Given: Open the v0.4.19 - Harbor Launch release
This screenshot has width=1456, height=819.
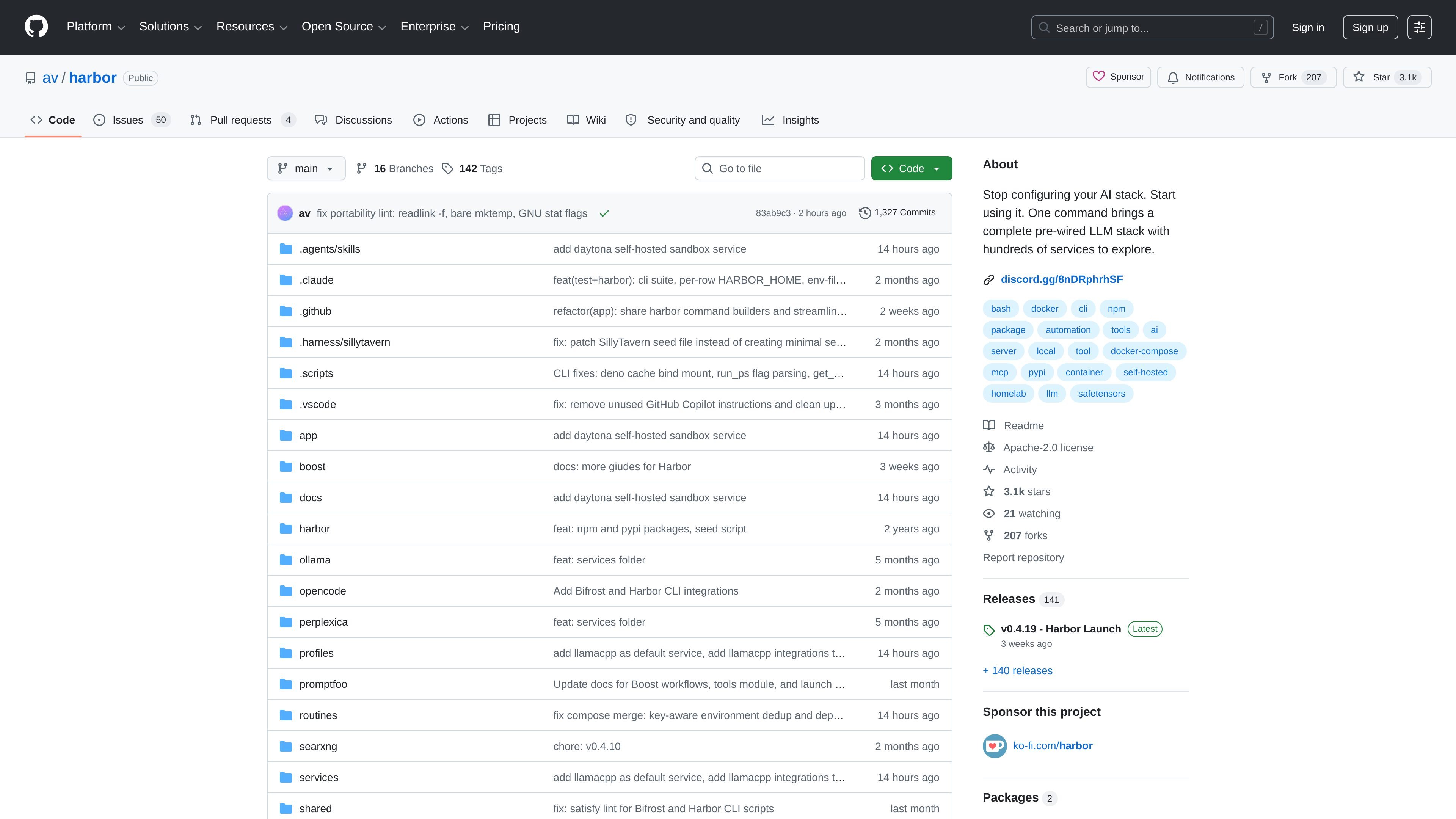Looking at the screenshot, I should click(1061, 629).
